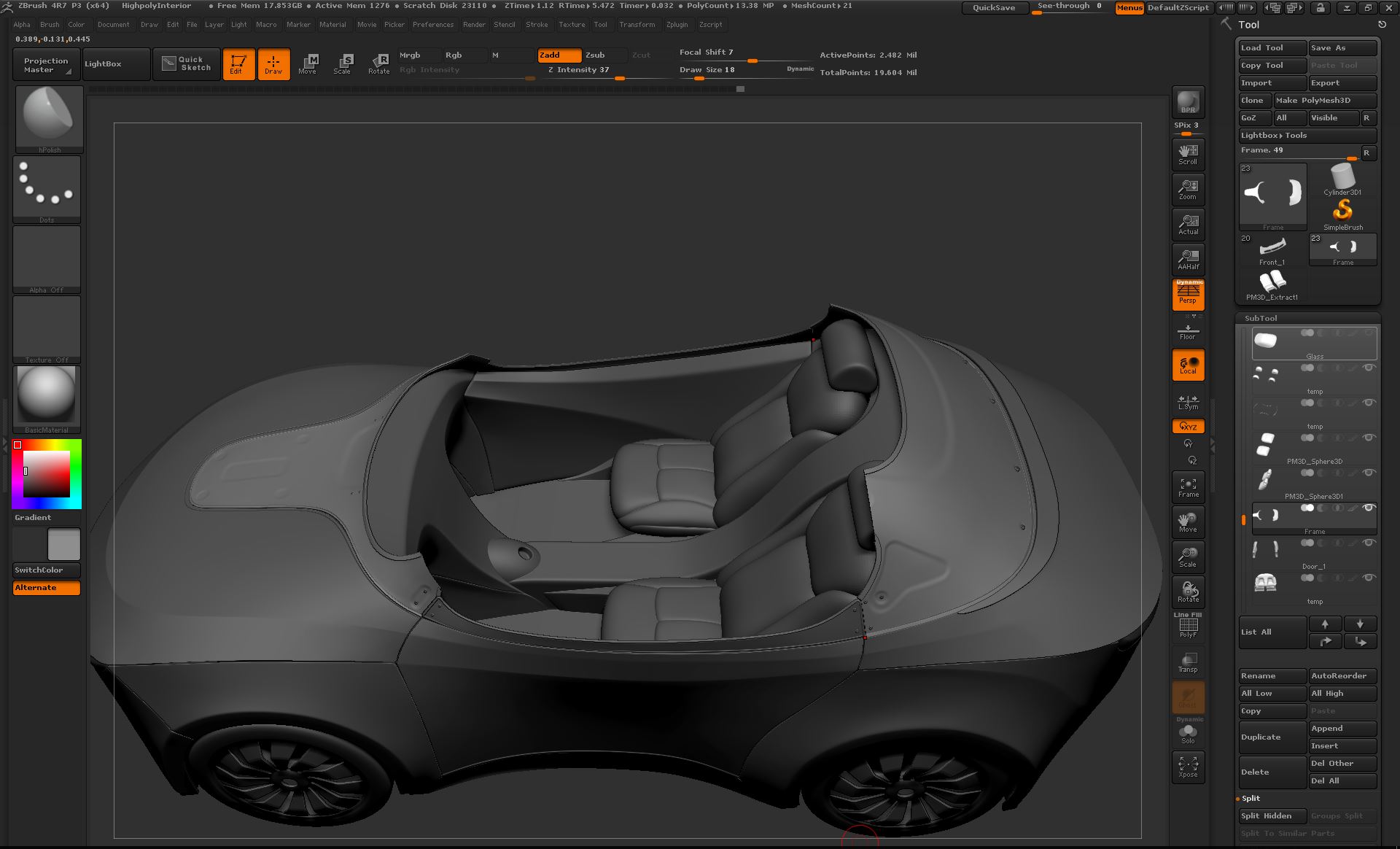Screen dimensions: 1400x849
Task: Click the AAHalf zoom icon
Action: point(1188,259)
